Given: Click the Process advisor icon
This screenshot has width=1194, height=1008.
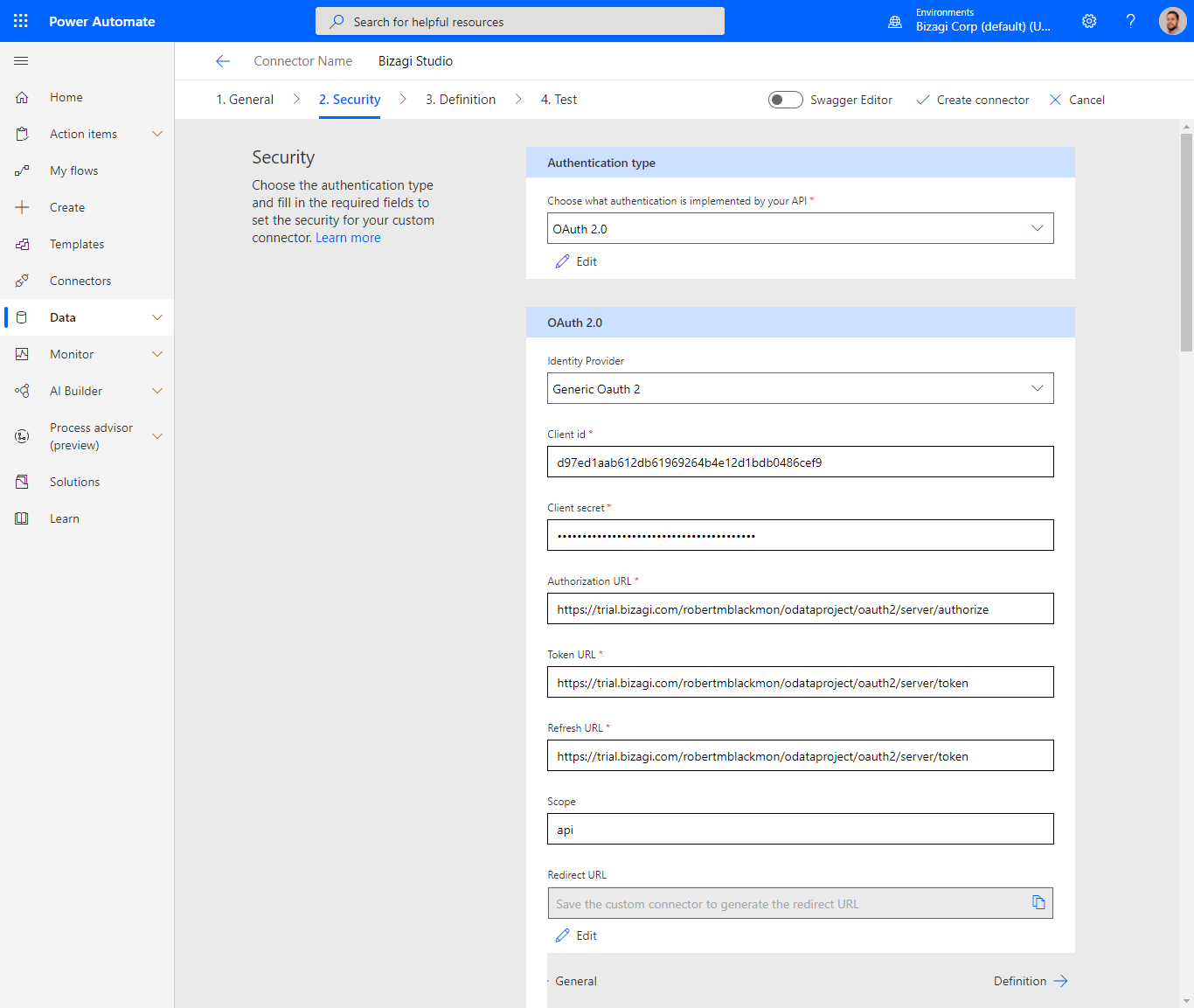Looking at the screenshot, I should coord(23,436).
